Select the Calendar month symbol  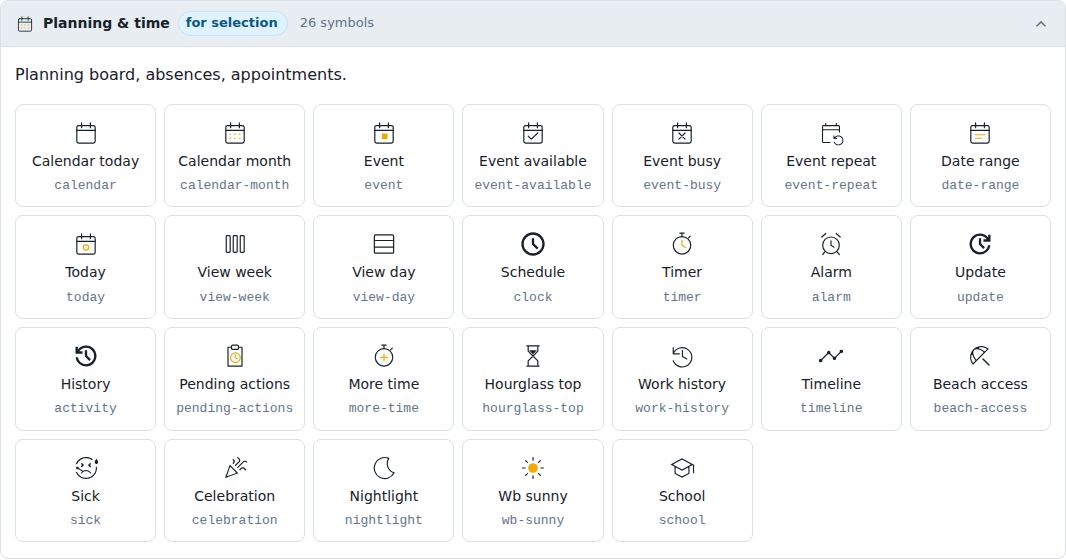click(x=235, y=156)
